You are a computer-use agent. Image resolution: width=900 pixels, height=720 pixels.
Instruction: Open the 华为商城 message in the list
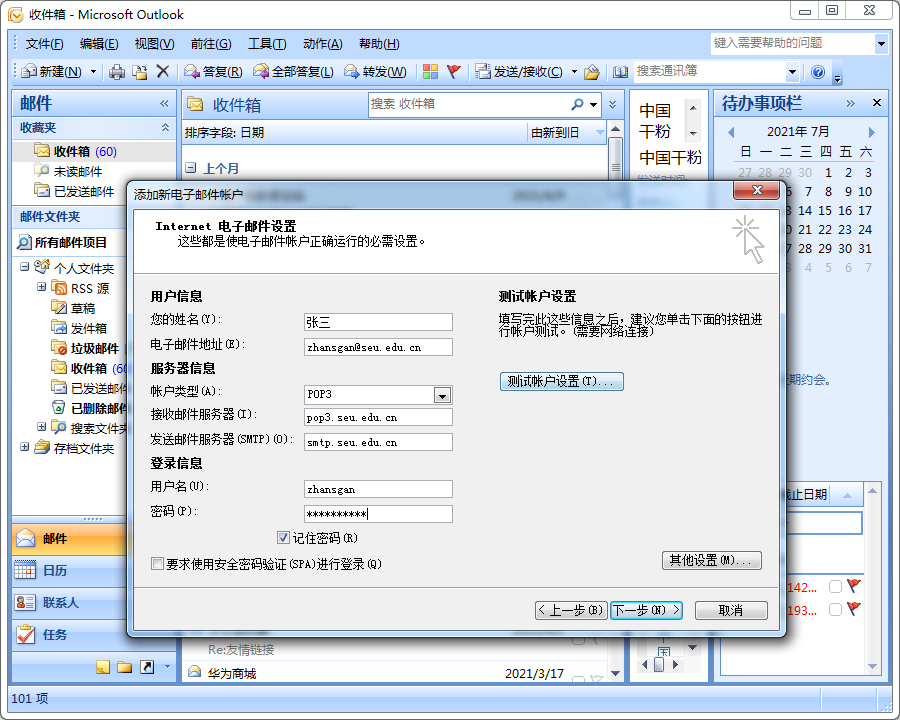click(394, 673)
